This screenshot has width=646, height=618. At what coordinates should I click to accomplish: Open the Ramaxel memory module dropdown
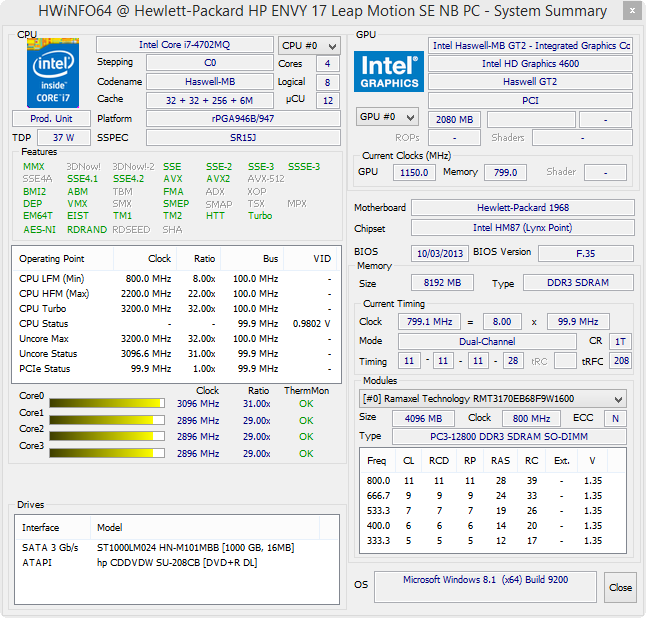click(x=493, y=398)
